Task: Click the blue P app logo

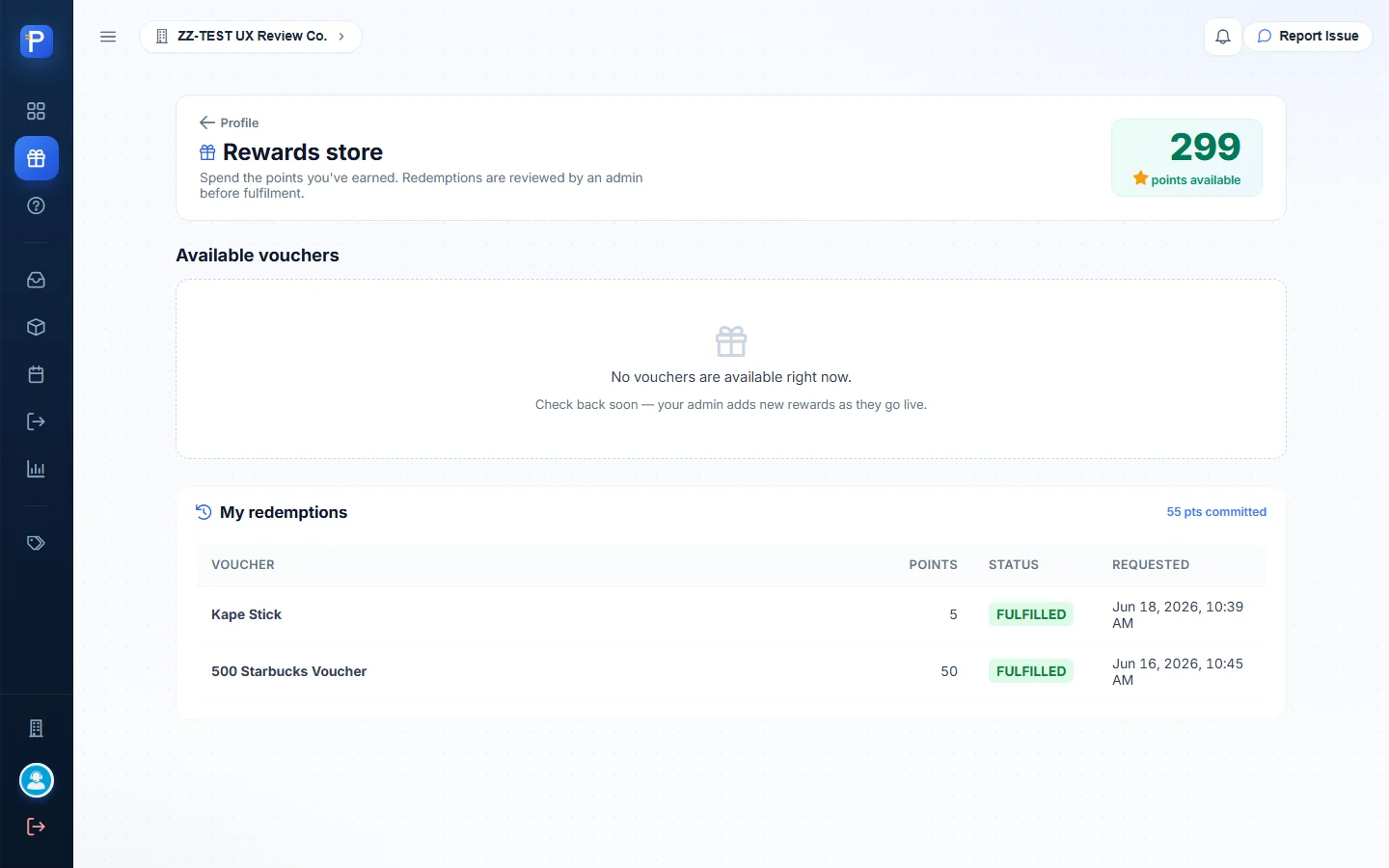Action: pyautogui.click(x=36, y=41)
